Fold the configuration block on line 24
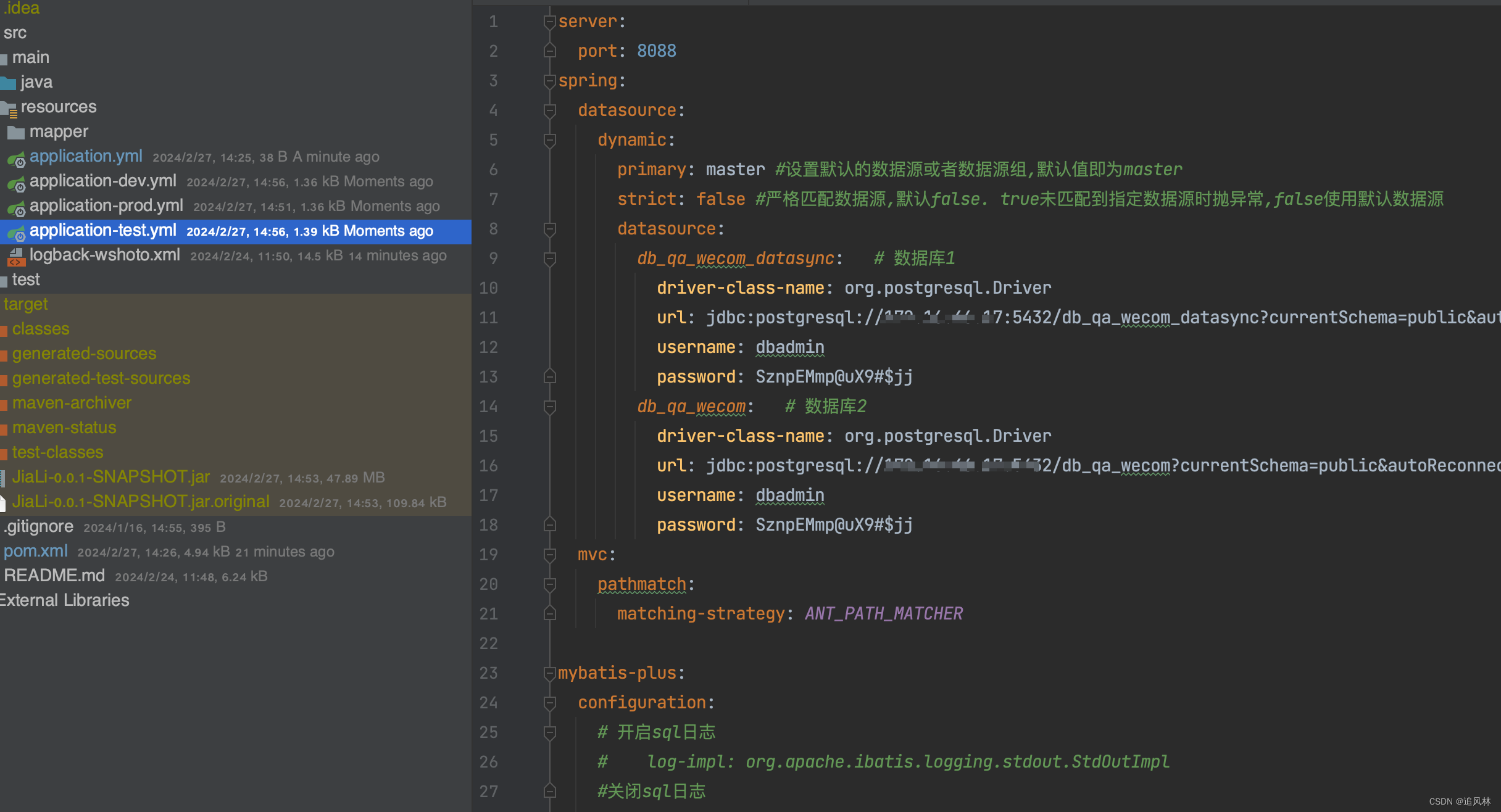This screenshot has width=1501, height=812. [549, 703]
